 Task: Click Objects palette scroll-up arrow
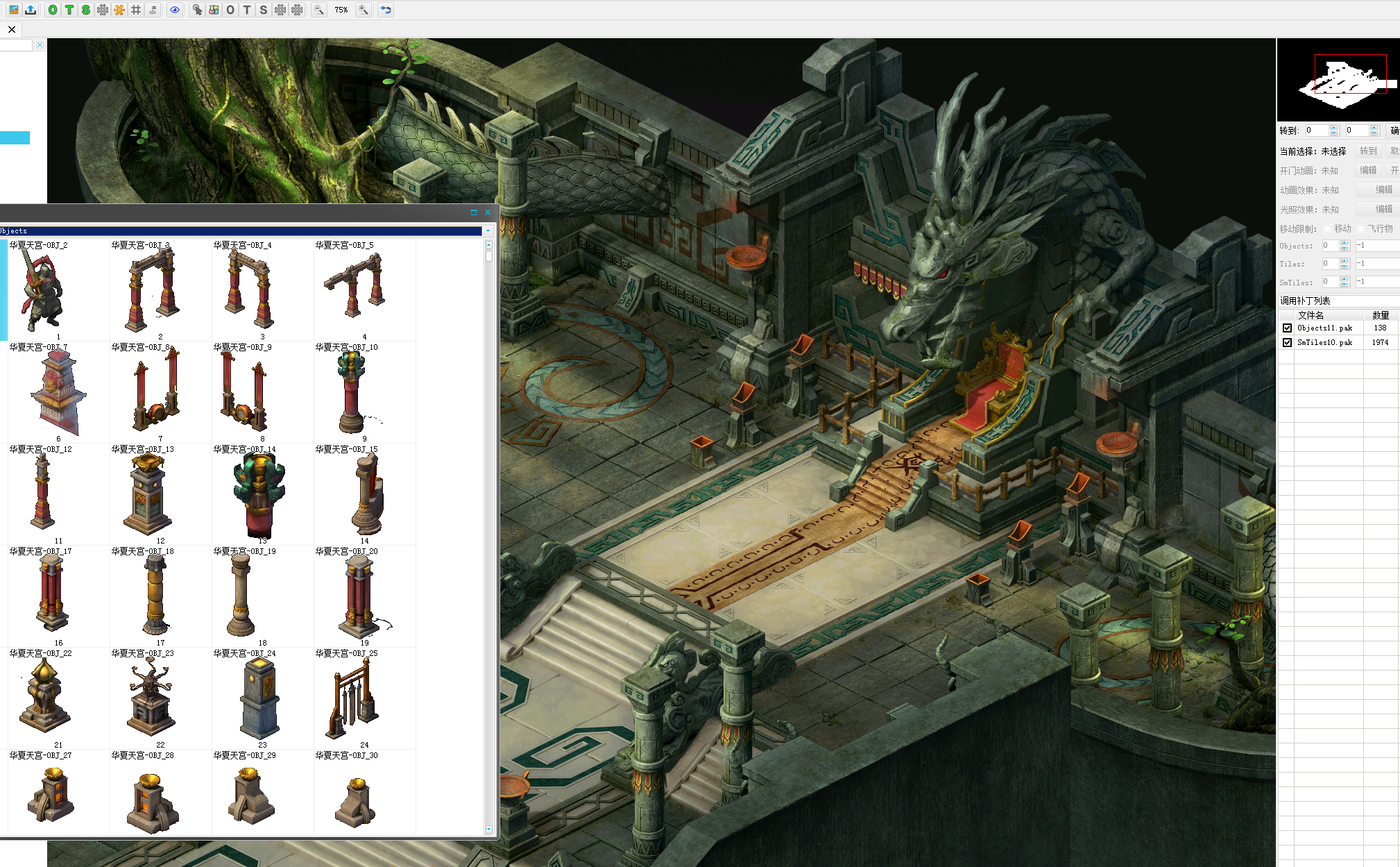pos(488,244)
